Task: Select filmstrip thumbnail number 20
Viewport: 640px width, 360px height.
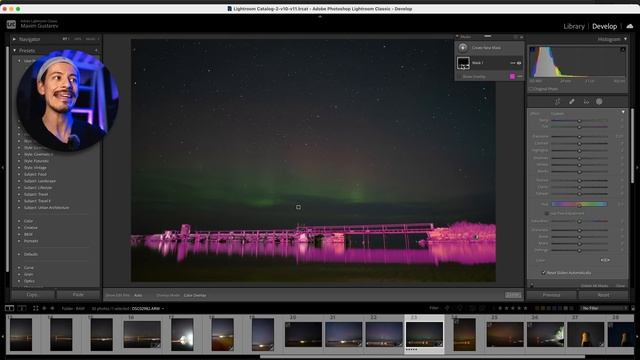Action: tap(303, 334)
